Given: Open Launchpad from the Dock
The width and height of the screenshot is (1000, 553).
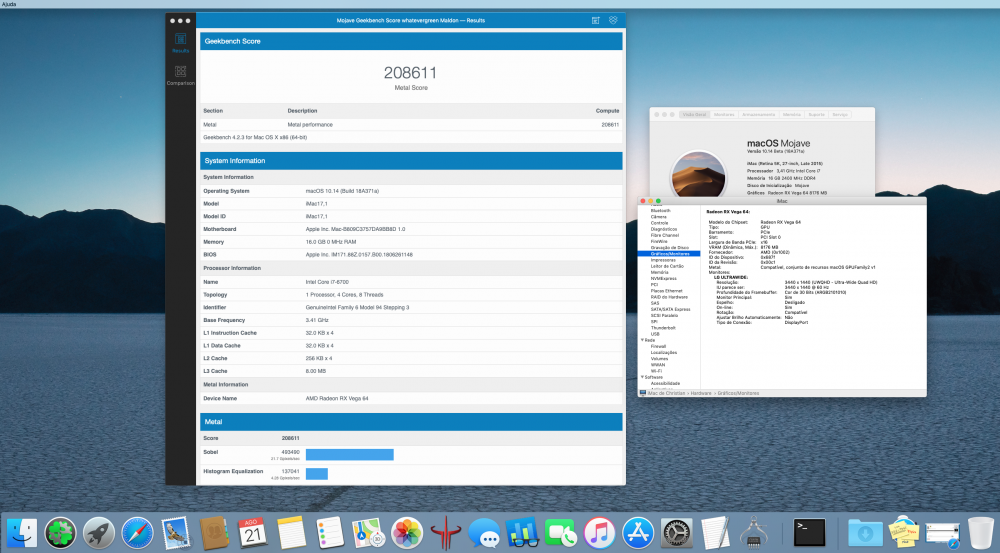Looking at the screenshot, I should tap(99, 533).
